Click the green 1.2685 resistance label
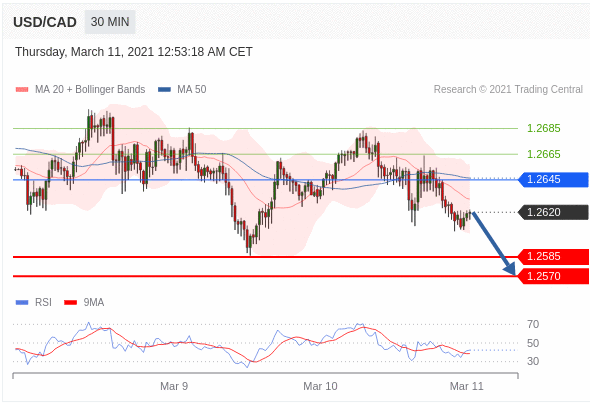590x407 pixels. [543, 129]
